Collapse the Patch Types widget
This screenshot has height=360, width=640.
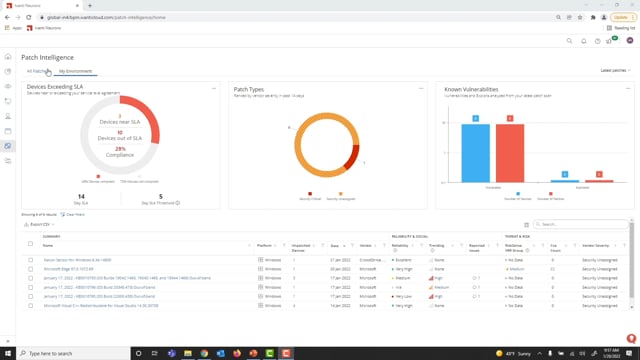click(421, 88)
